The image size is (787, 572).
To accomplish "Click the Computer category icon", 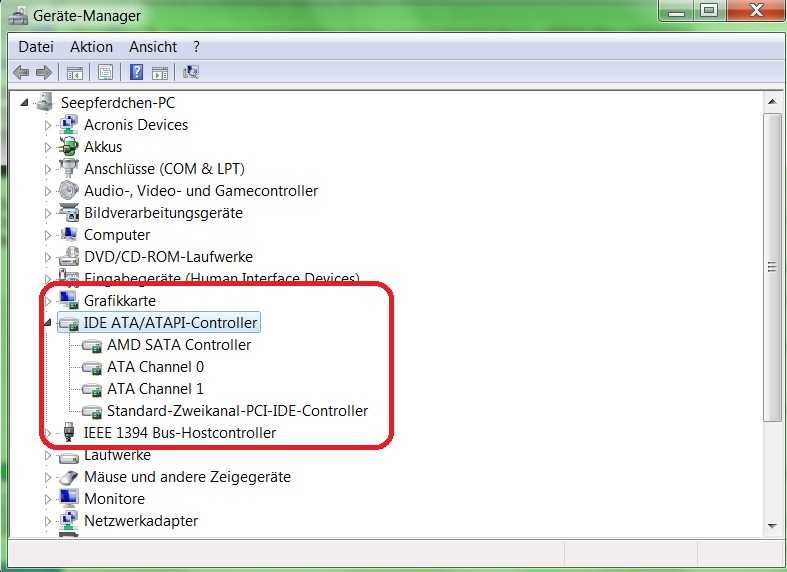I will pos(68,234).
